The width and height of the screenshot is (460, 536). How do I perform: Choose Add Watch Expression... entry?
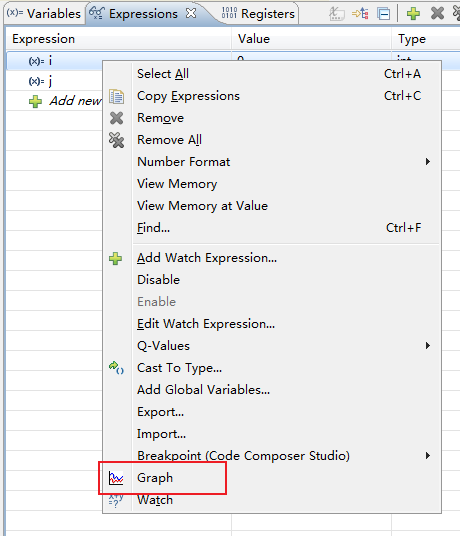point(272,258)
